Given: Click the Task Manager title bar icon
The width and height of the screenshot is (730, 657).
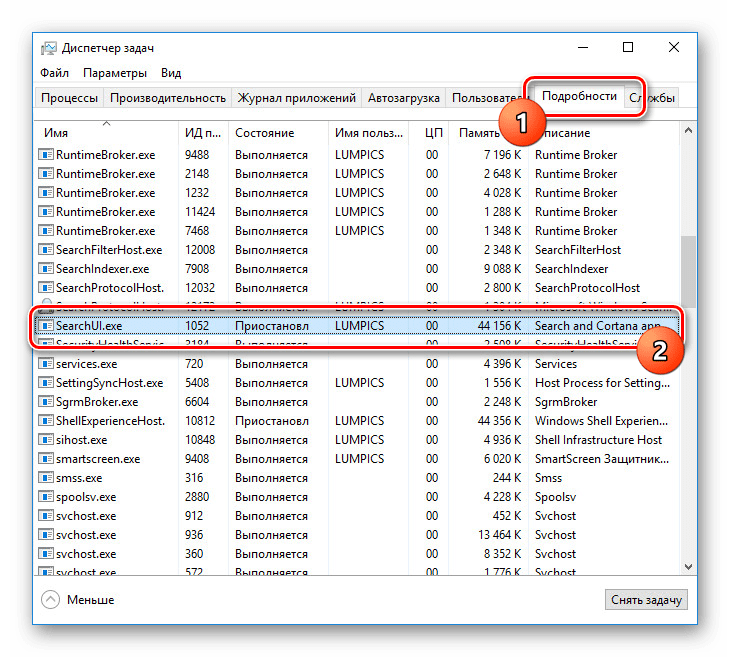Looking at the screenshot, I should coord(48,47).
